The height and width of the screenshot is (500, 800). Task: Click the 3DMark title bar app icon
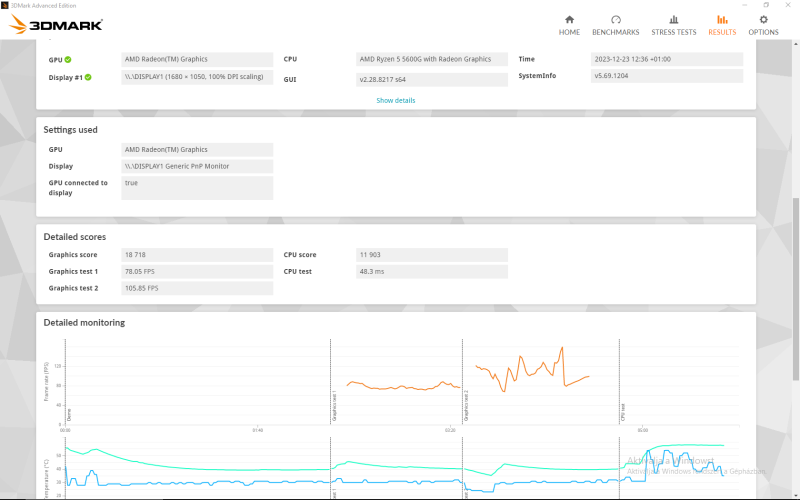(x=5, y=5)
